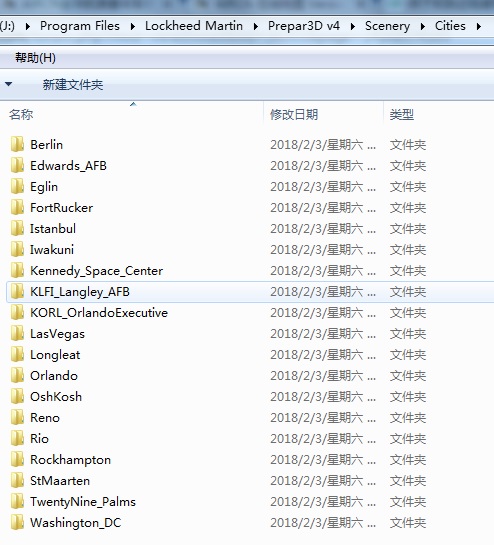Click the modified date of Rio

pos(323,439)
